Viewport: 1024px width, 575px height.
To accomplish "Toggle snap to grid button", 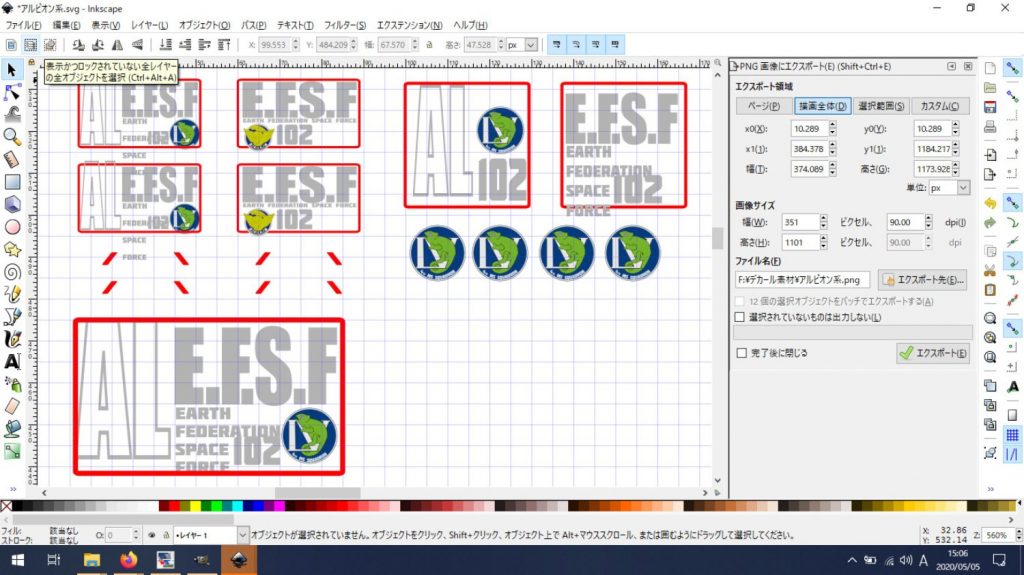I will click(1012, 435).
